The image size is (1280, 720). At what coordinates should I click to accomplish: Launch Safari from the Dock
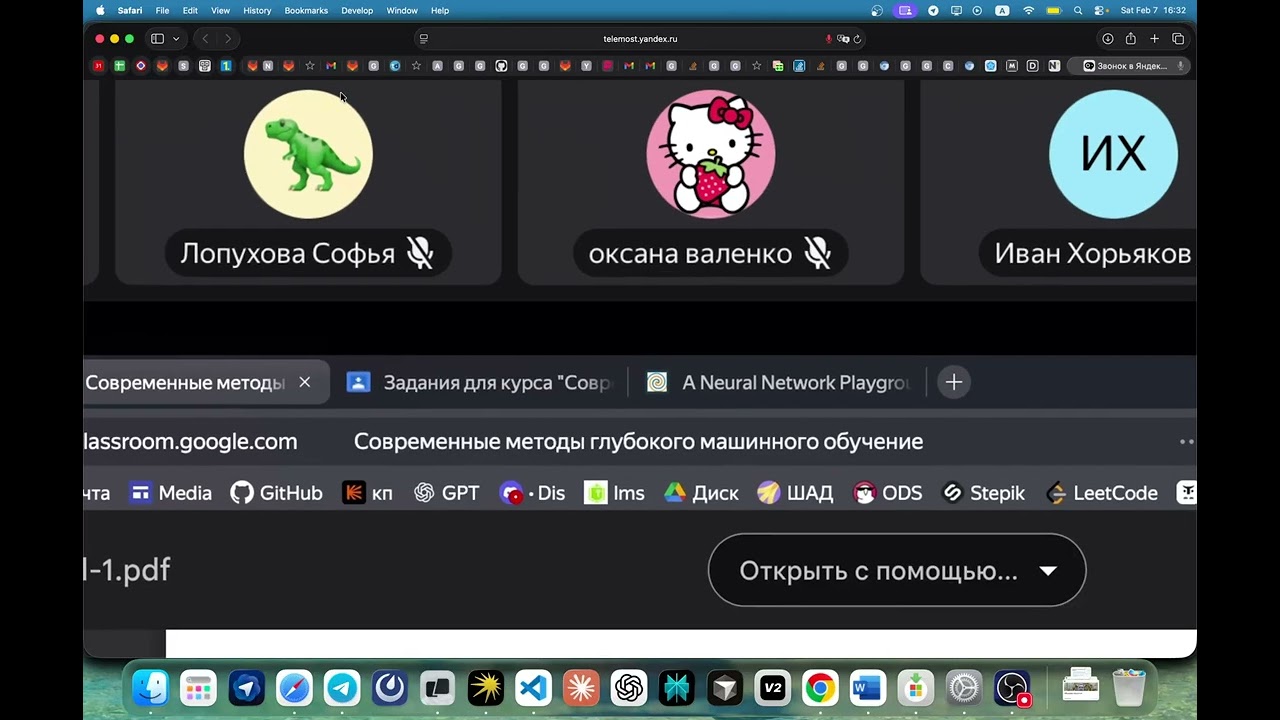(294, 688)
